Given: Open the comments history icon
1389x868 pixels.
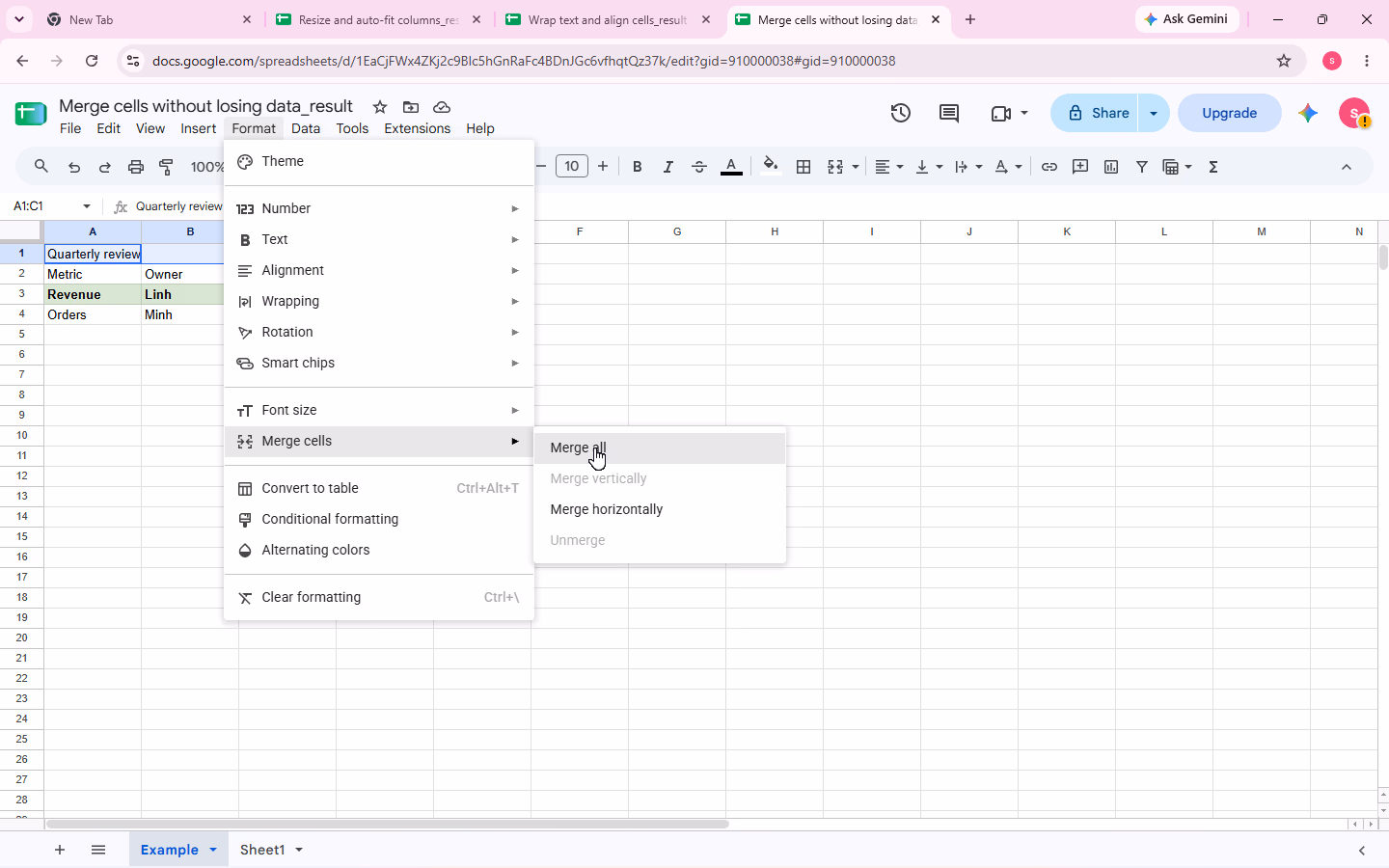Looking at the screenshot, I should pos(949,113).
